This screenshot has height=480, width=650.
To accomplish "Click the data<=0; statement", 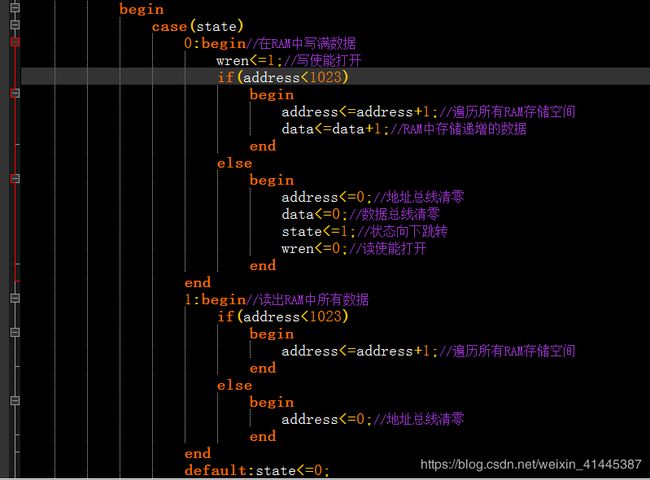I will [315, 214].
